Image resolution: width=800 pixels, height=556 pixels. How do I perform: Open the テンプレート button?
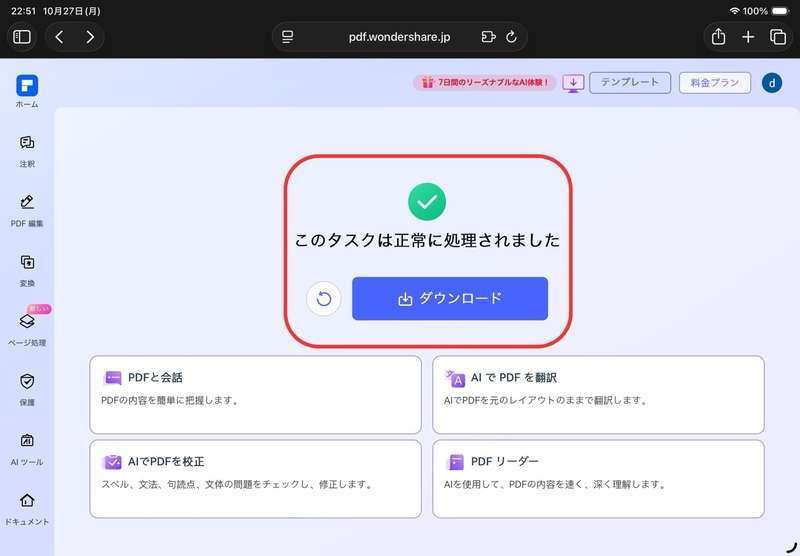630,83
